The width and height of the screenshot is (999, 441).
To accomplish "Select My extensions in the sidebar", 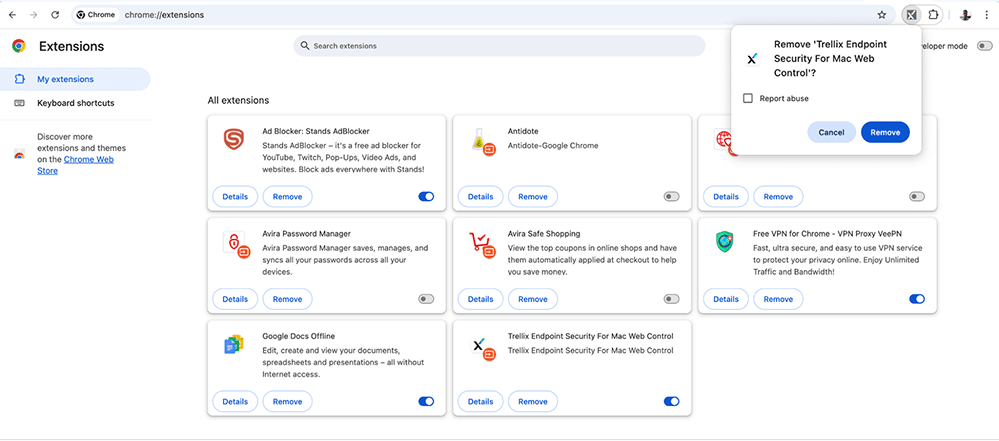I will (75, 80).
